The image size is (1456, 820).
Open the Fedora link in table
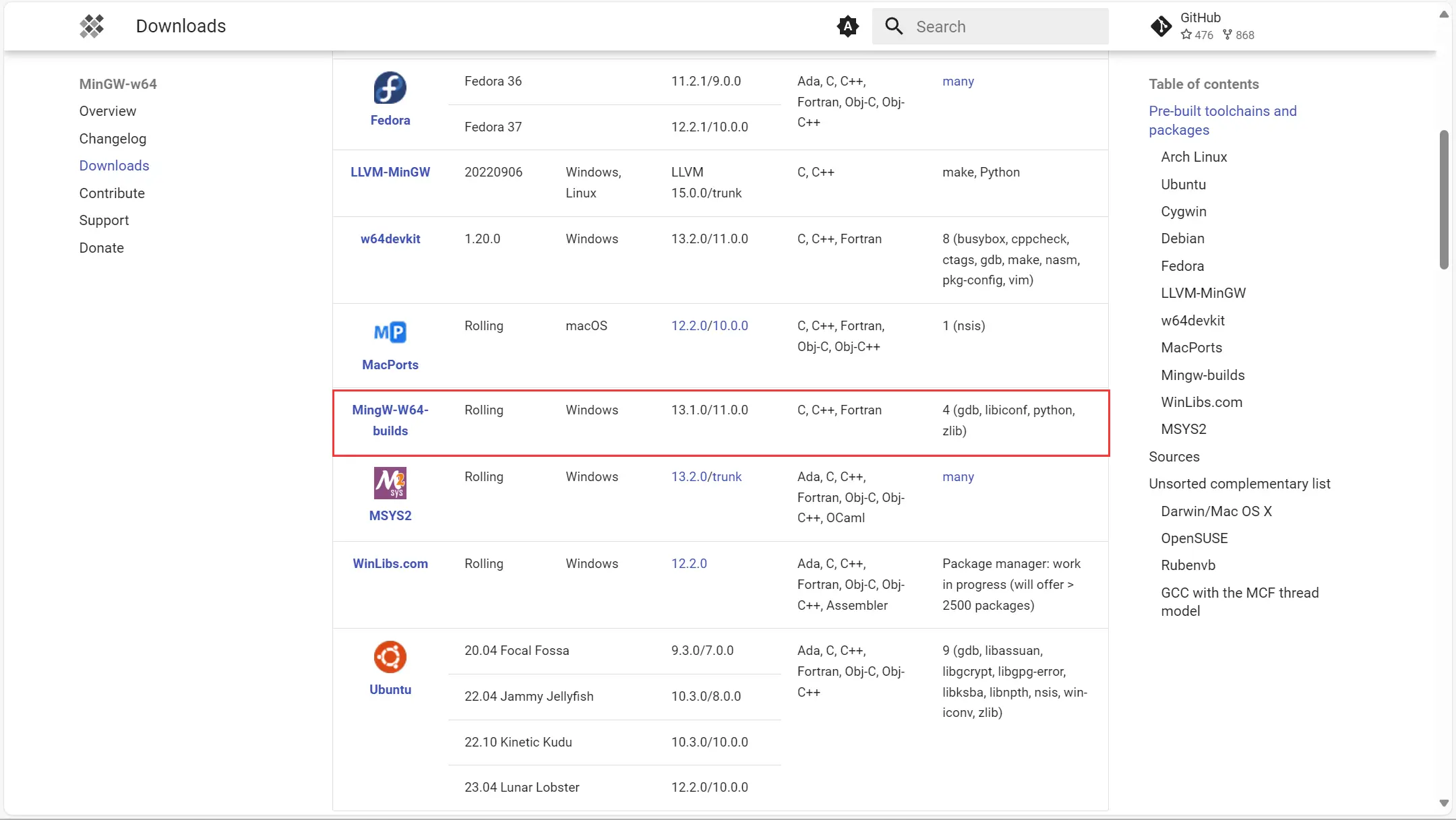[390, 120]
